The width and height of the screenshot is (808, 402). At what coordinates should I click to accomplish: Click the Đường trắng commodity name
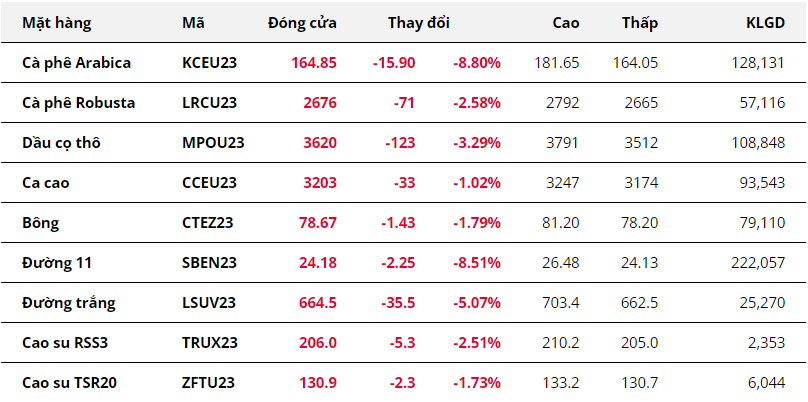(x=66, y=302)
